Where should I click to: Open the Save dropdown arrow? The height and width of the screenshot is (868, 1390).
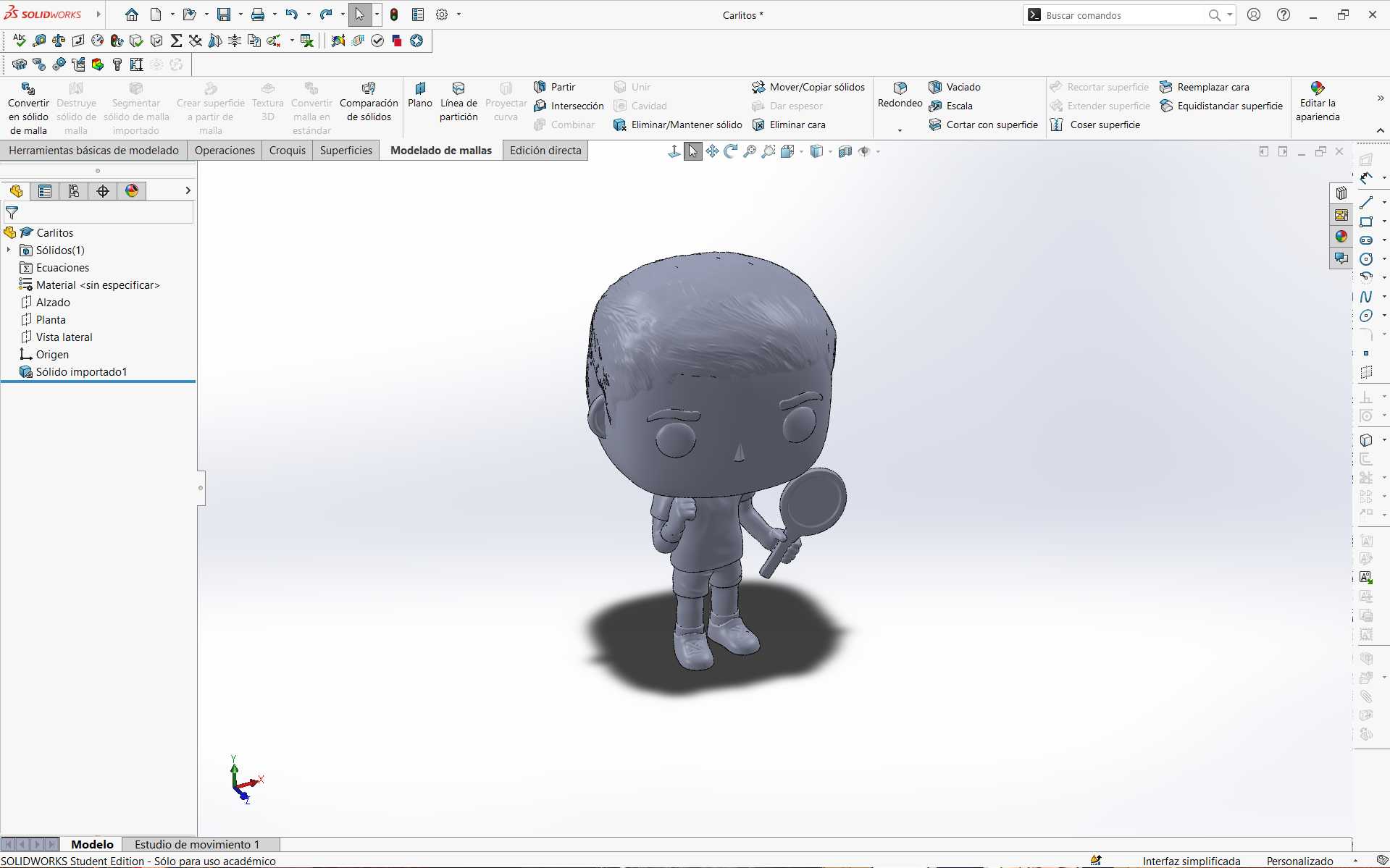[240, 14]
